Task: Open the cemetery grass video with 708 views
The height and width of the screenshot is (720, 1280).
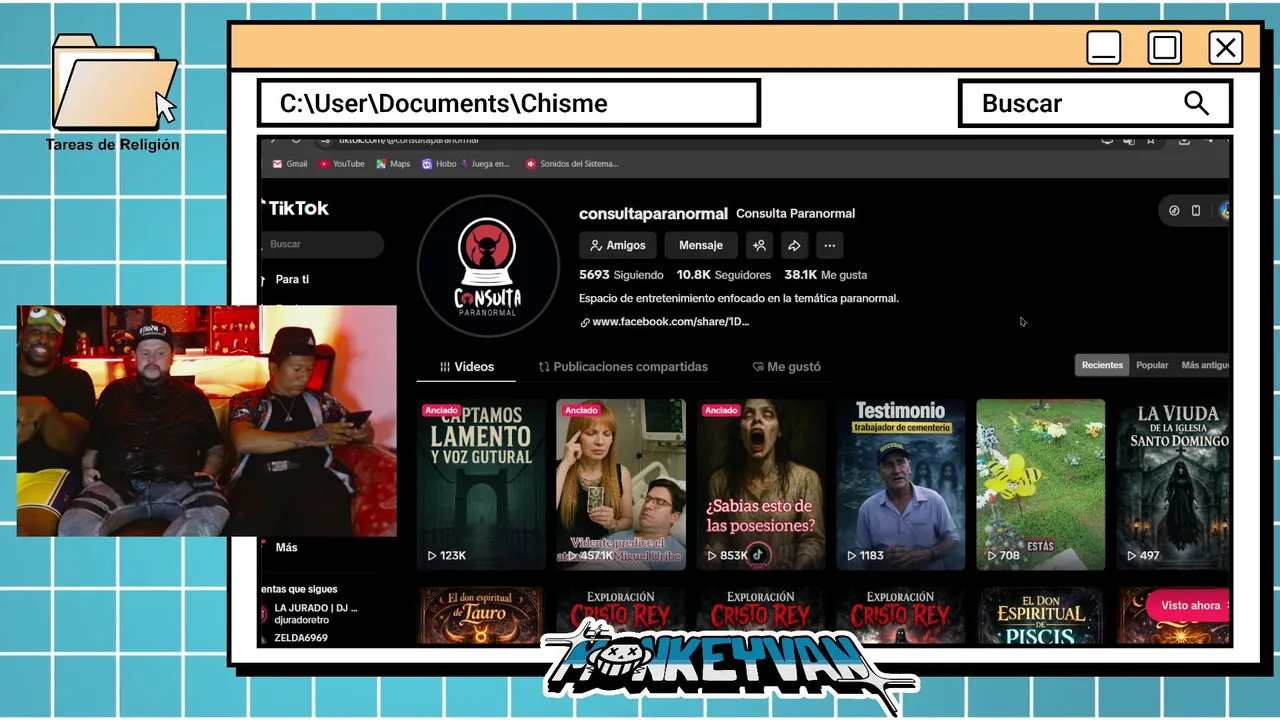Action: [1041, 485]
